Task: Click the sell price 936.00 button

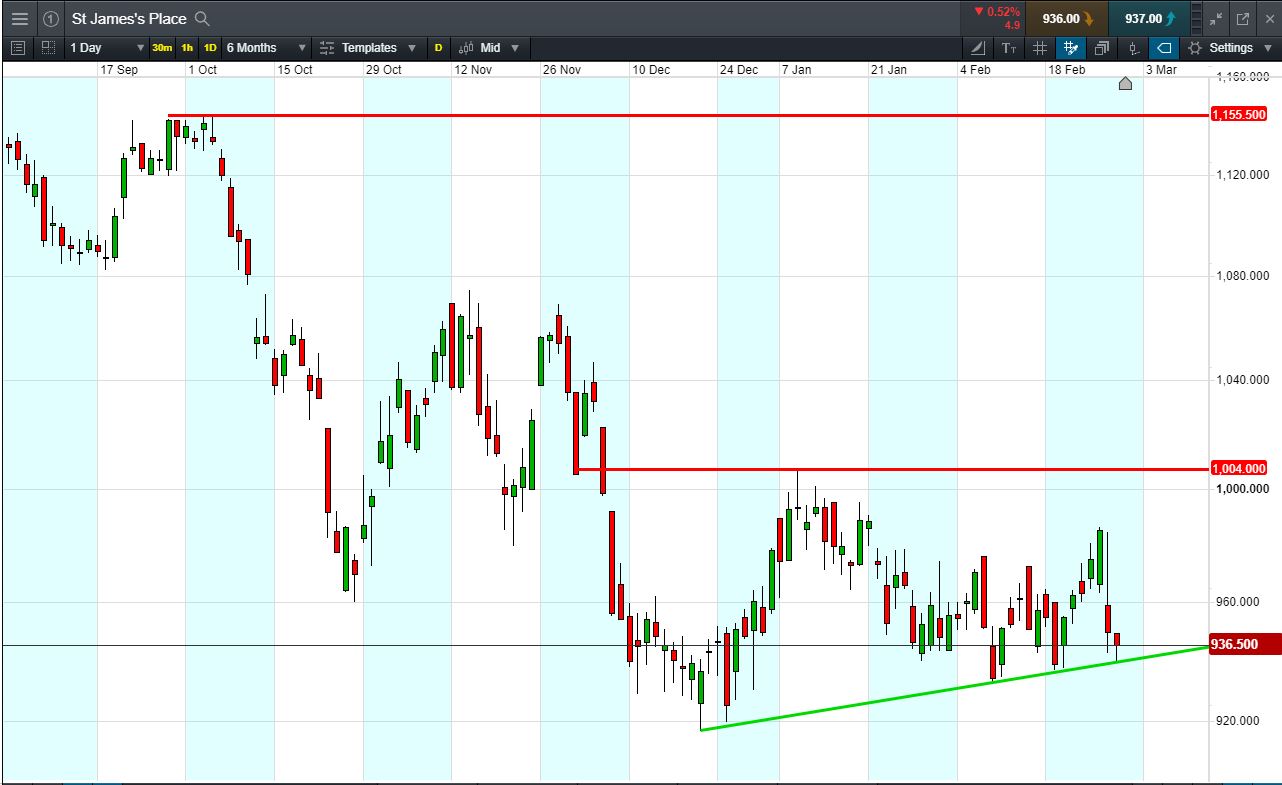Action: [x=1067, y=18]
